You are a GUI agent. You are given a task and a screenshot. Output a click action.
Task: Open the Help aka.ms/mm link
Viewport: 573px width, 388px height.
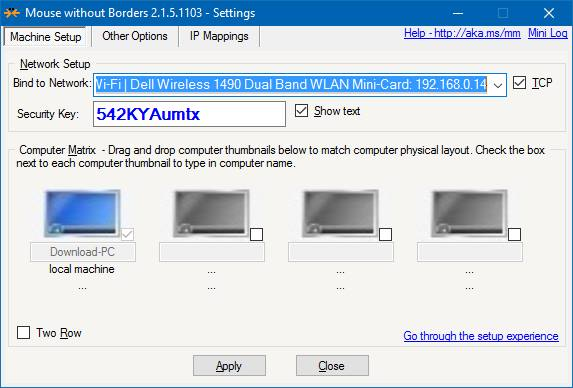(x=462, y=33)
